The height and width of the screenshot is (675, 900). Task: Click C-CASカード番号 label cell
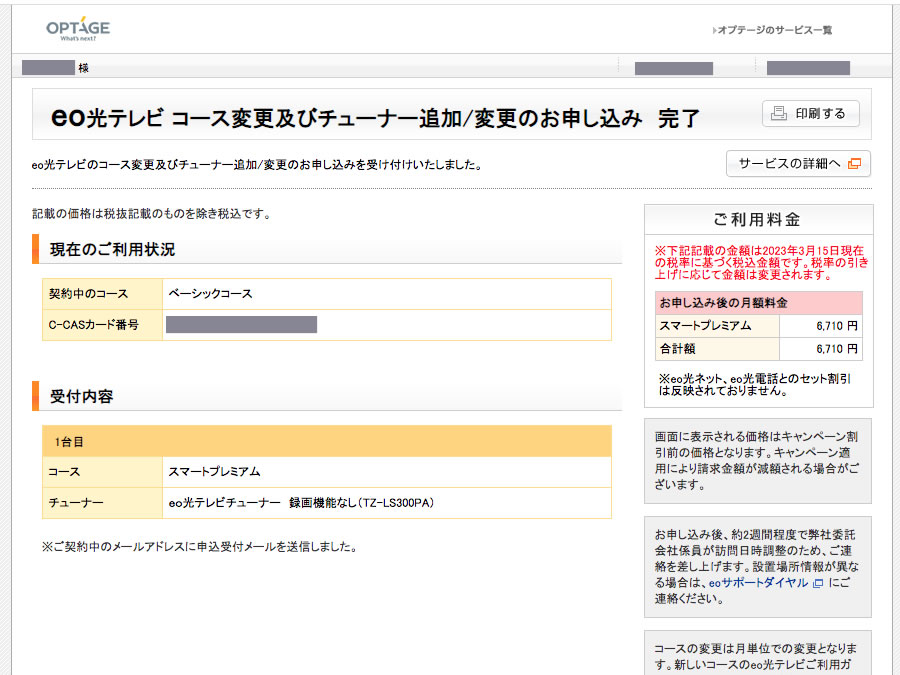pyautogui.click(x=103, y=325)
